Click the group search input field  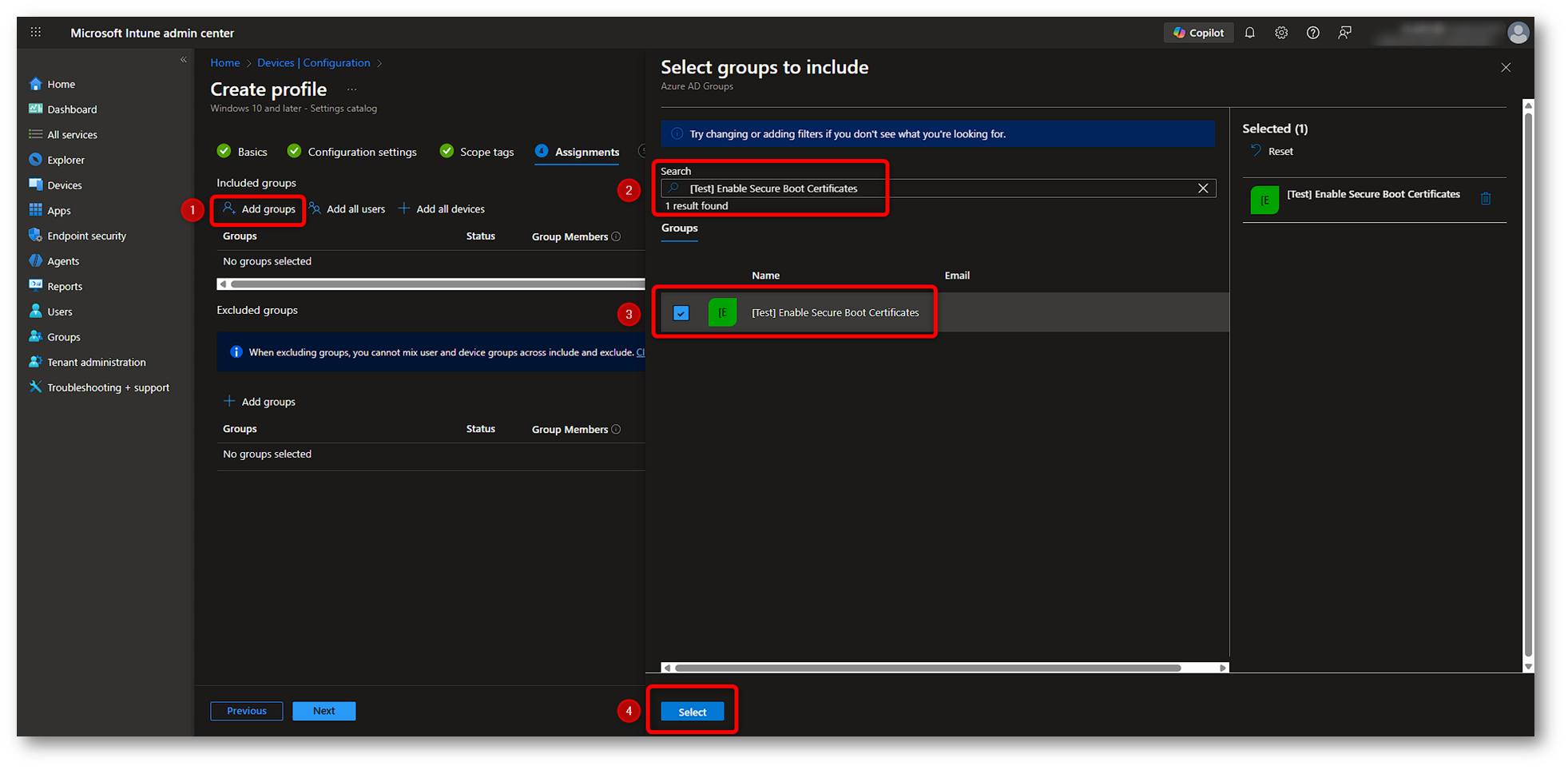(x=935, y=189)
